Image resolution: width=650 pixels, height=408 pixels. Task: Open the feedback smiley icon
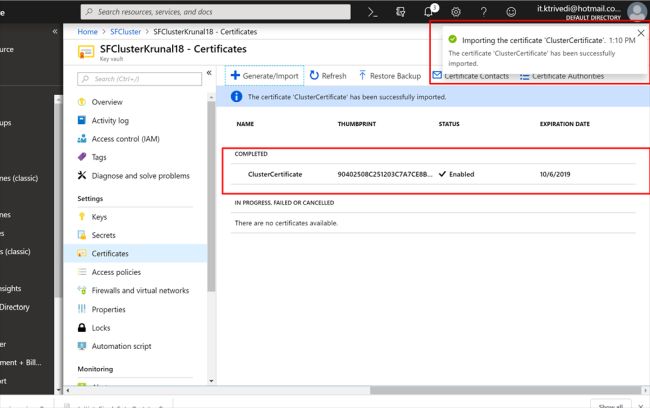[511, 12]
